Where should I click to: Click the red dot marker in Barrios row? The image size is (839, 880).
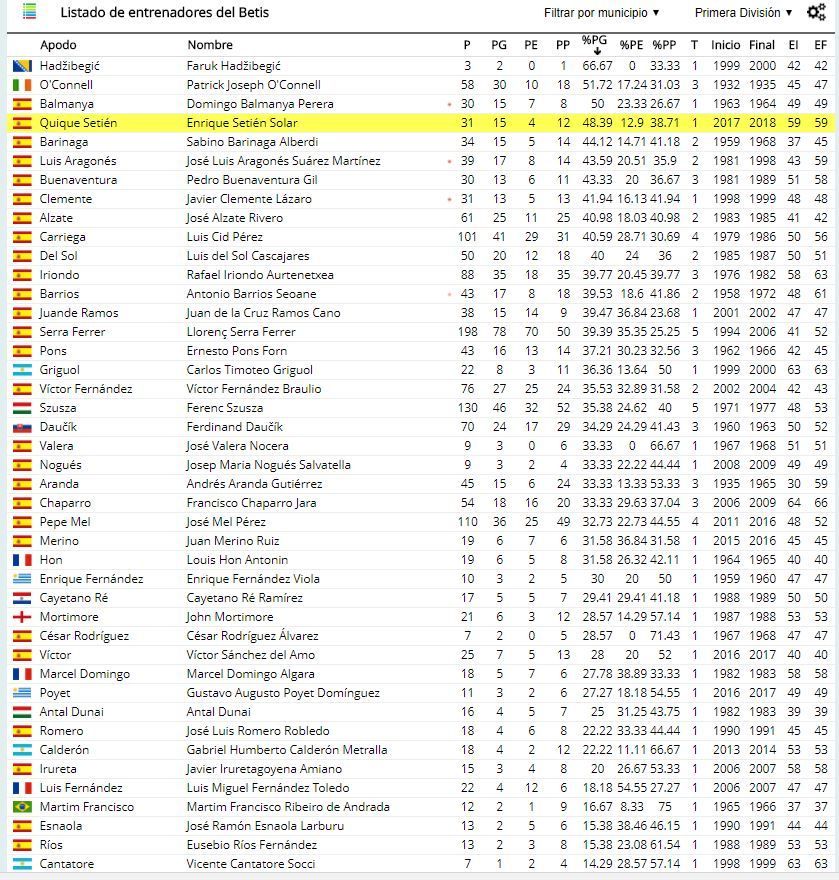[x=449, y=294]
